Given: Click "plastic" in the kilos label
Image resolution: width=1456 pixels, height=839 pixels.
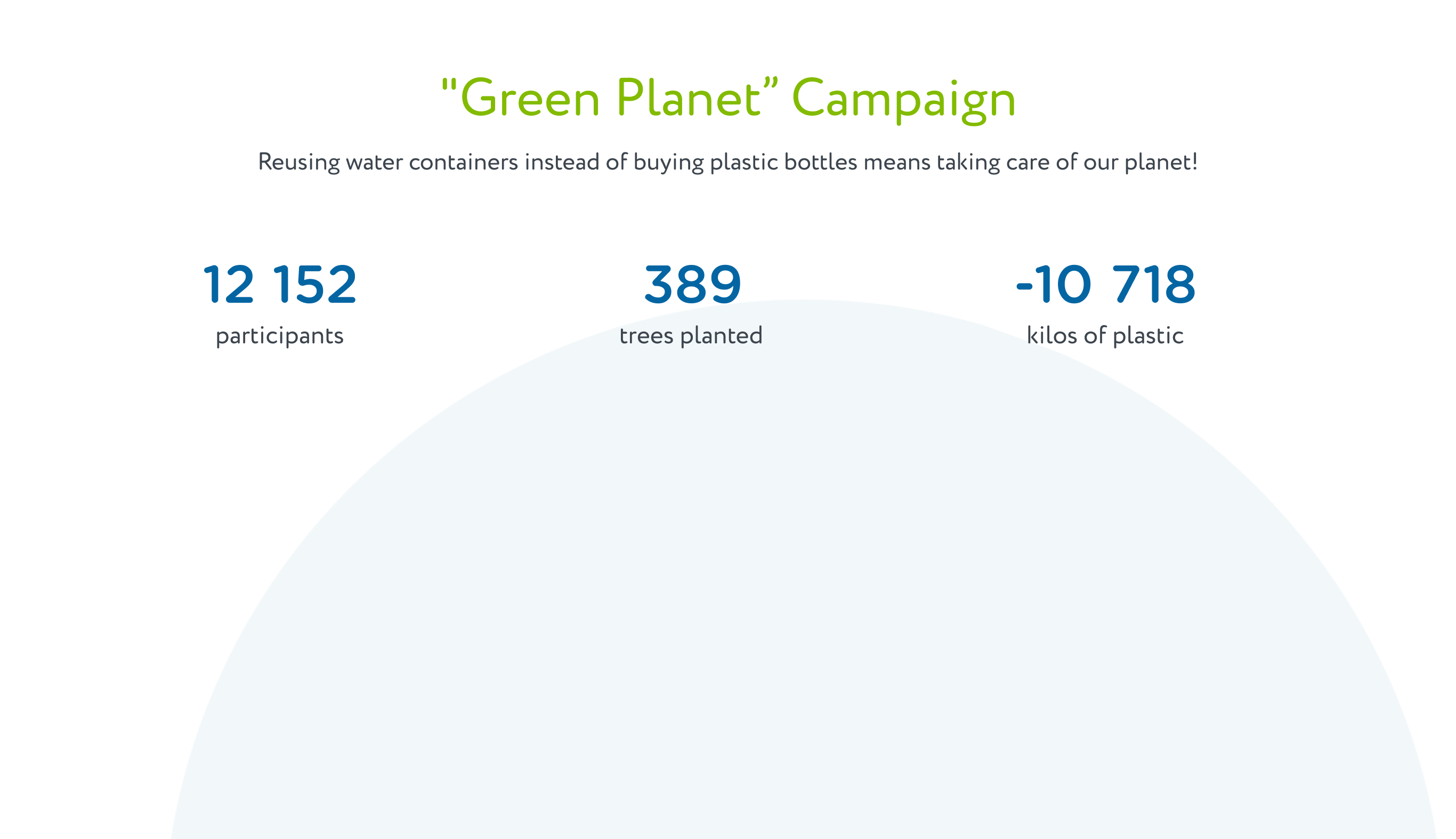Looking at the screenshot, I should pyautogui.click(x=1148, y=336).
